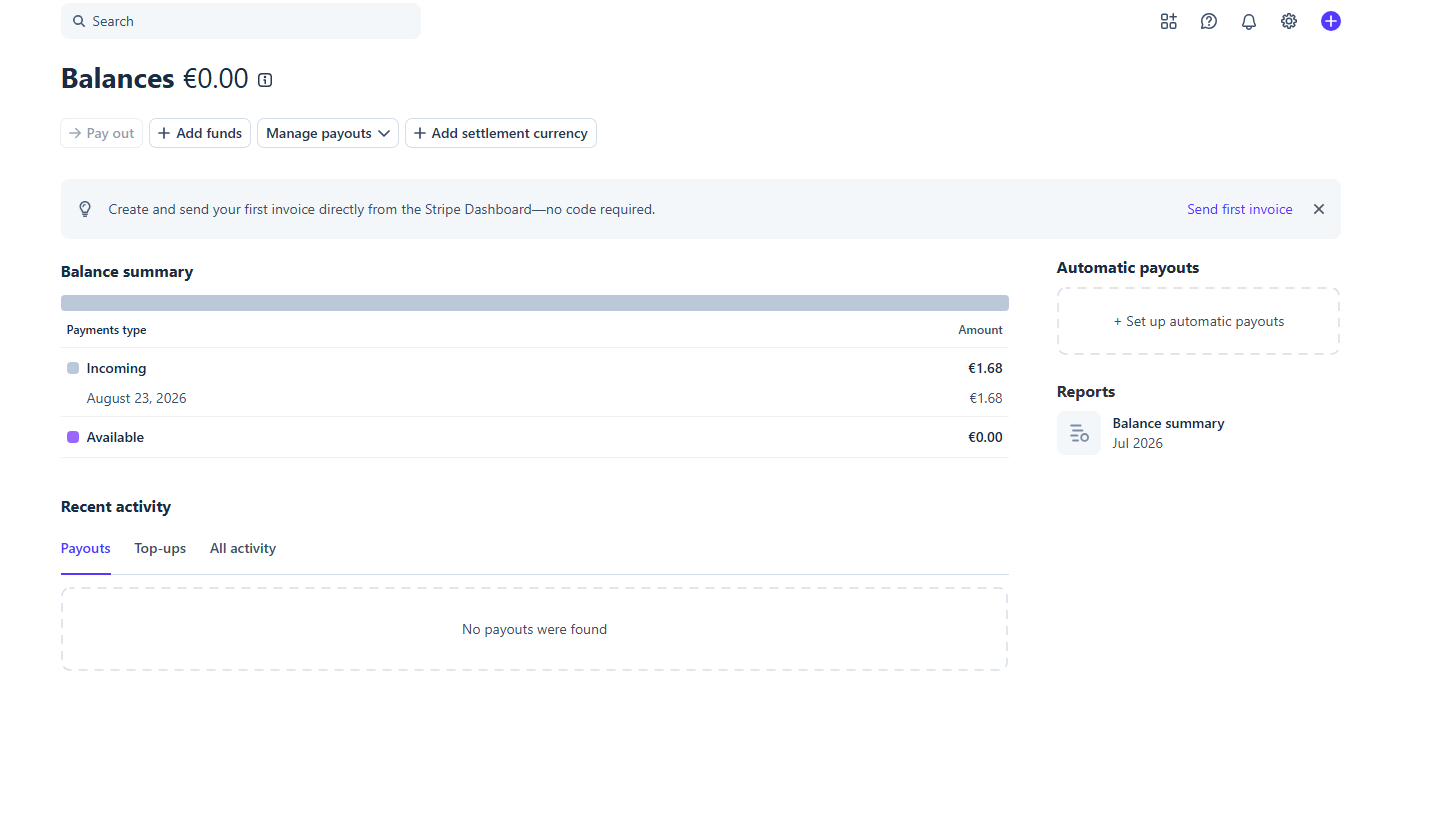Open notifications bell icon

coord(1249,21)
